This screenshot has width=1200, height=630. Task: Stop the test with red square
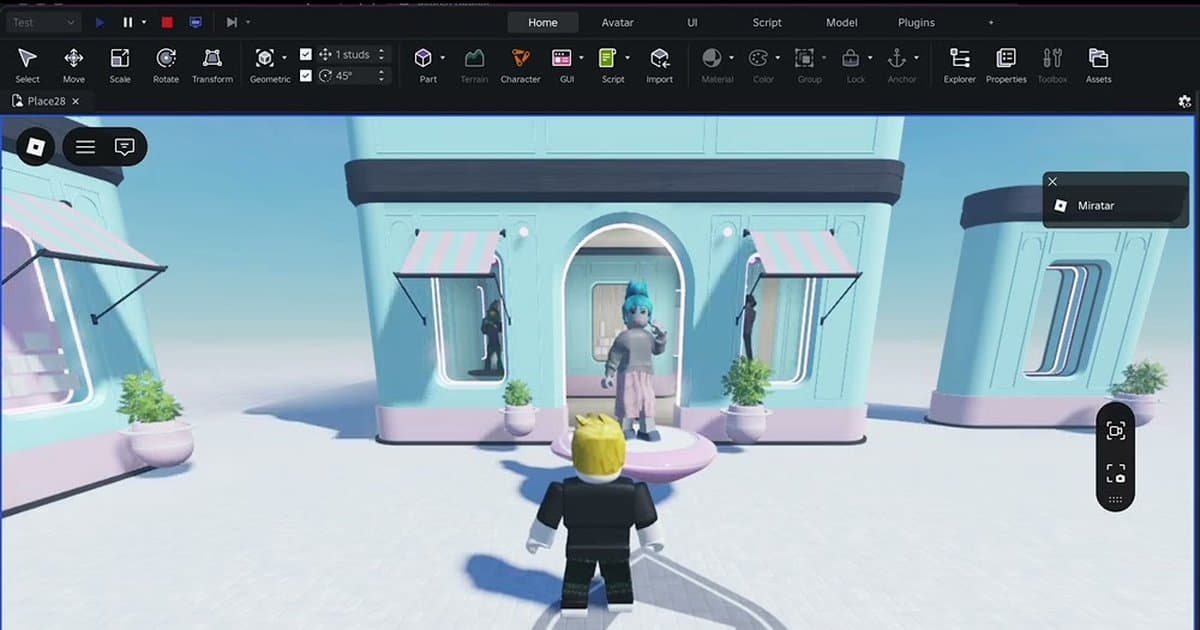[167, 22]
